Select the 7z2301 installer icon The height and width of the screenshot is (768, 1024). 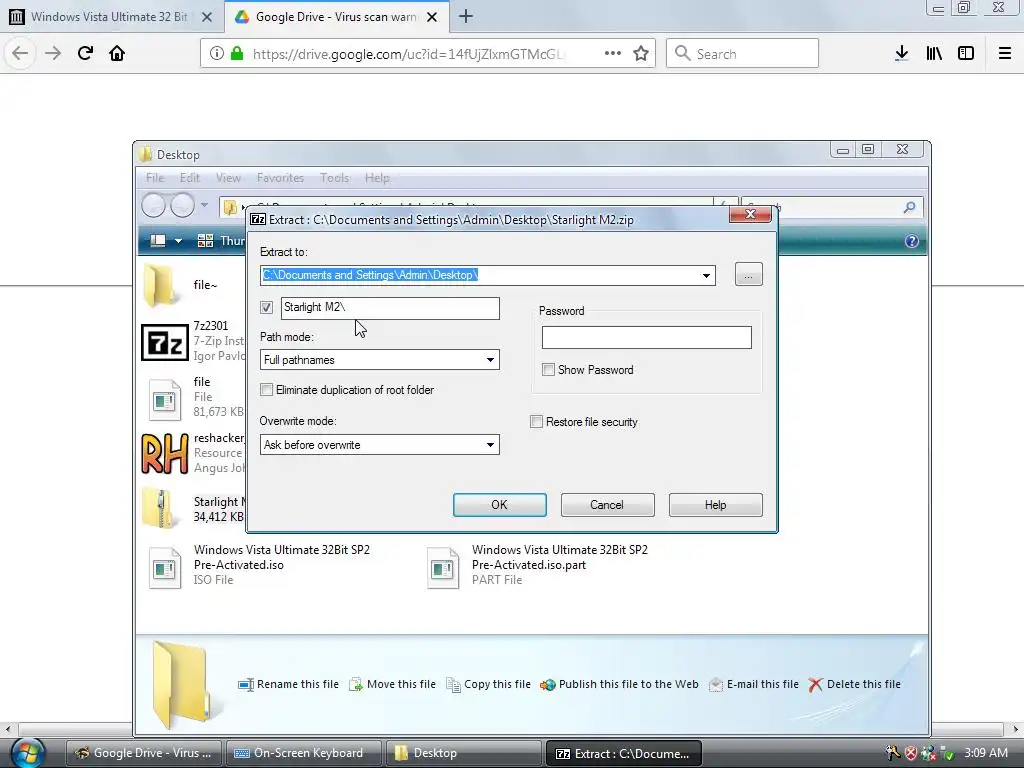tap(165, 342)
